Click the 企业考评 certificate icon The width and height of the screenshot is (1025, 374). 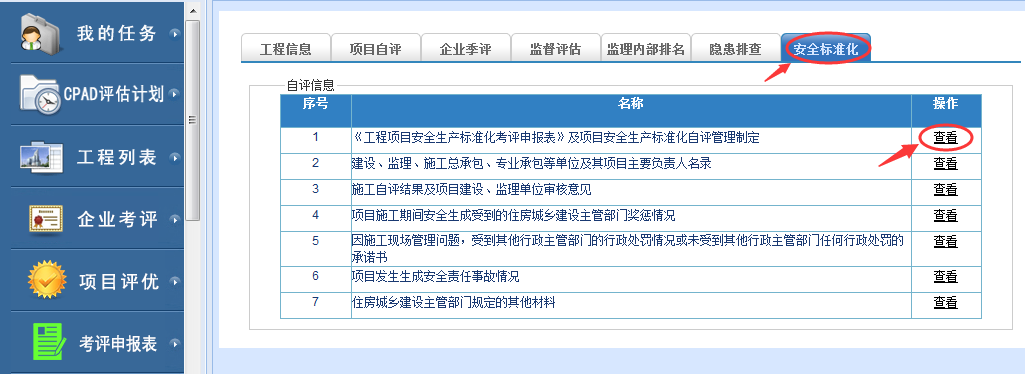pyautogui.click(x=46, y=219)
